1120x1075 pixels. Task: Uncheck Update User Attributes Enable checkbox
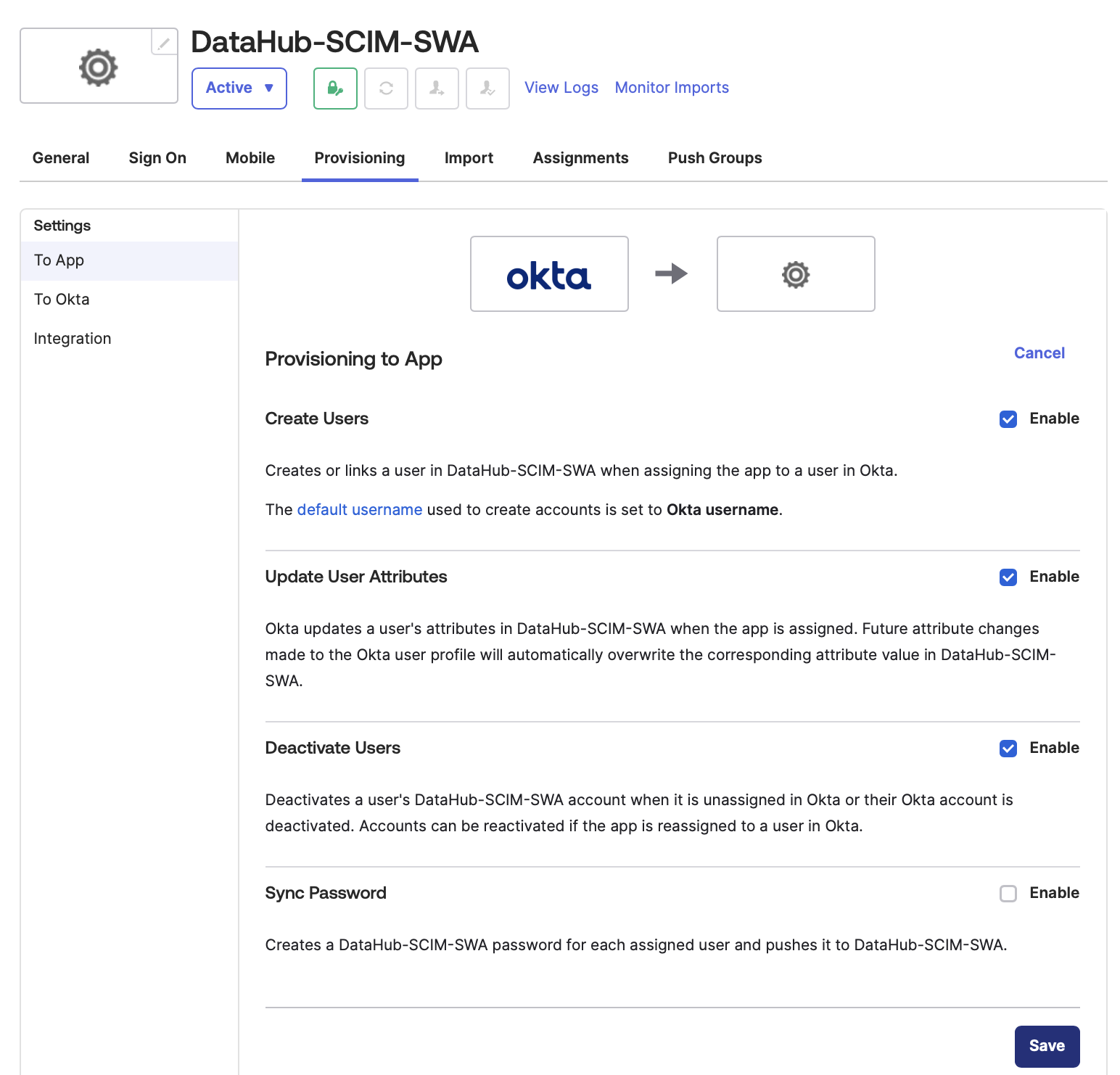click(x=1008, y=577)
